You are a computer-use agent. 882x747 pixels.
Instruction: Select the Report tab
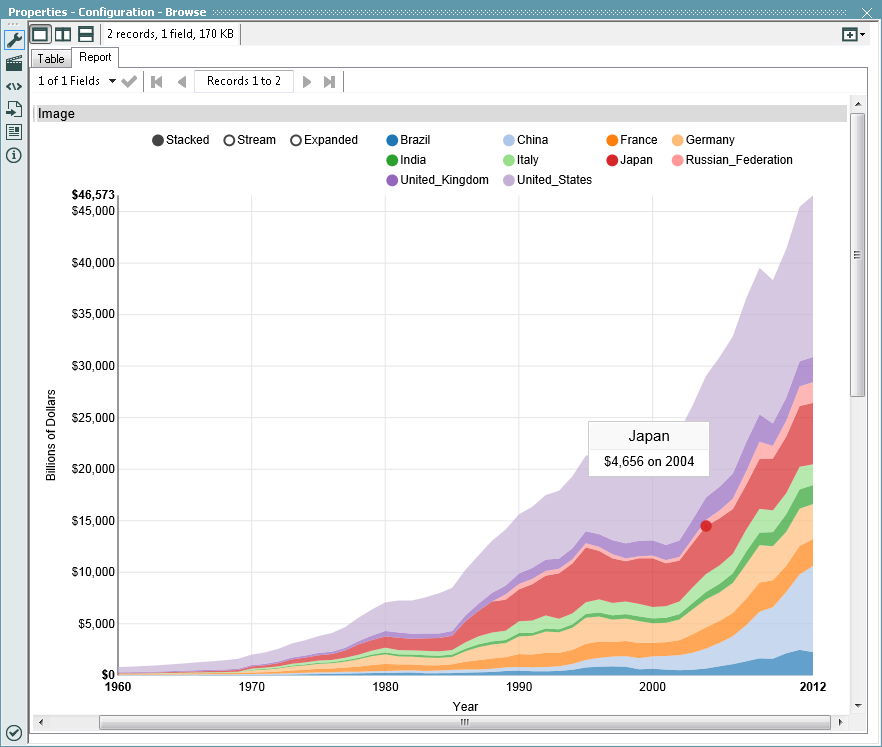(x=95, y=58)
